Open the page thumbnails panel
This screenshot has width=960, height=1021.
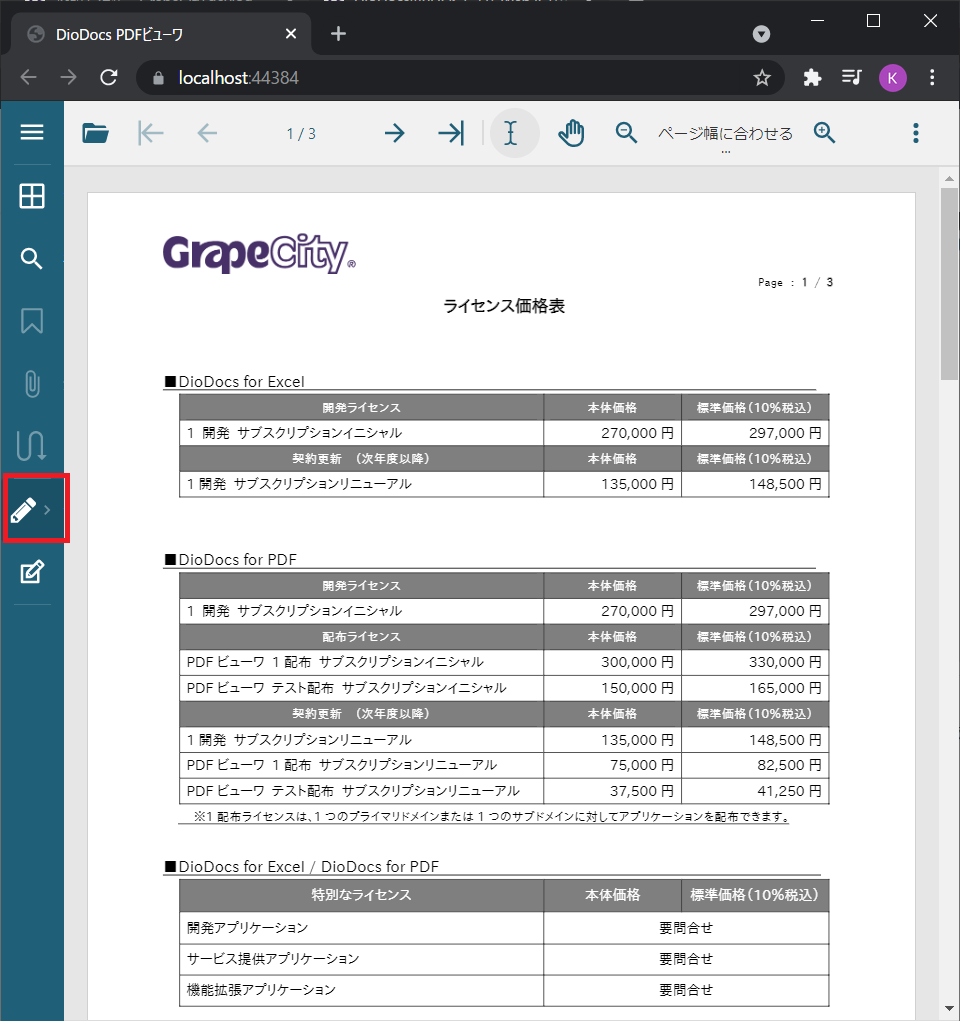pyautogui.click(x=32, y=195)
